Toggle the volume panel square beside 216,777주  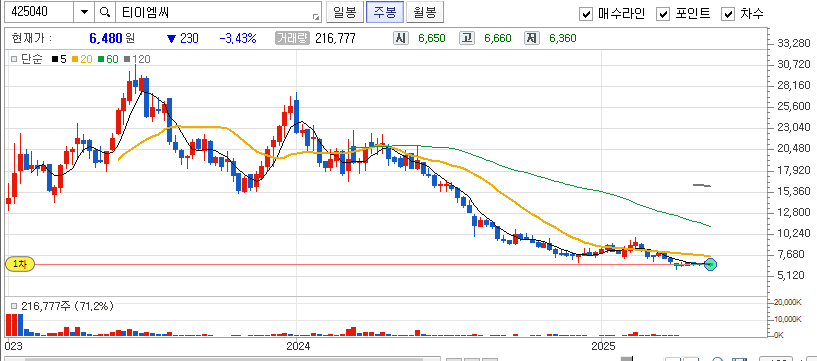pos(14,306)
